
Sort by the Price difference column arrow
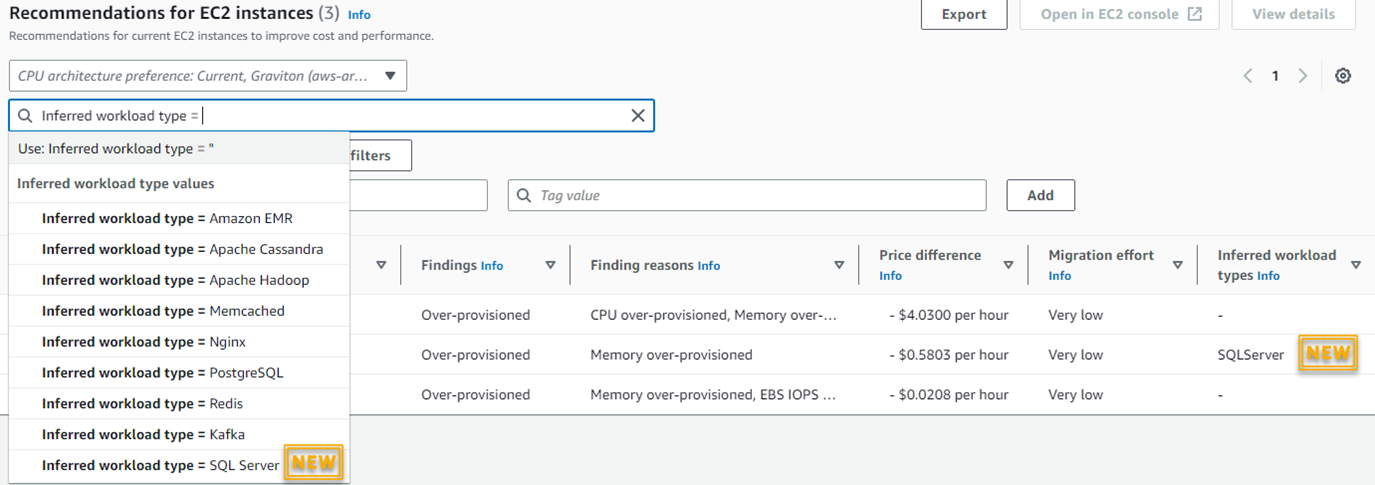tap(1008, 265)
